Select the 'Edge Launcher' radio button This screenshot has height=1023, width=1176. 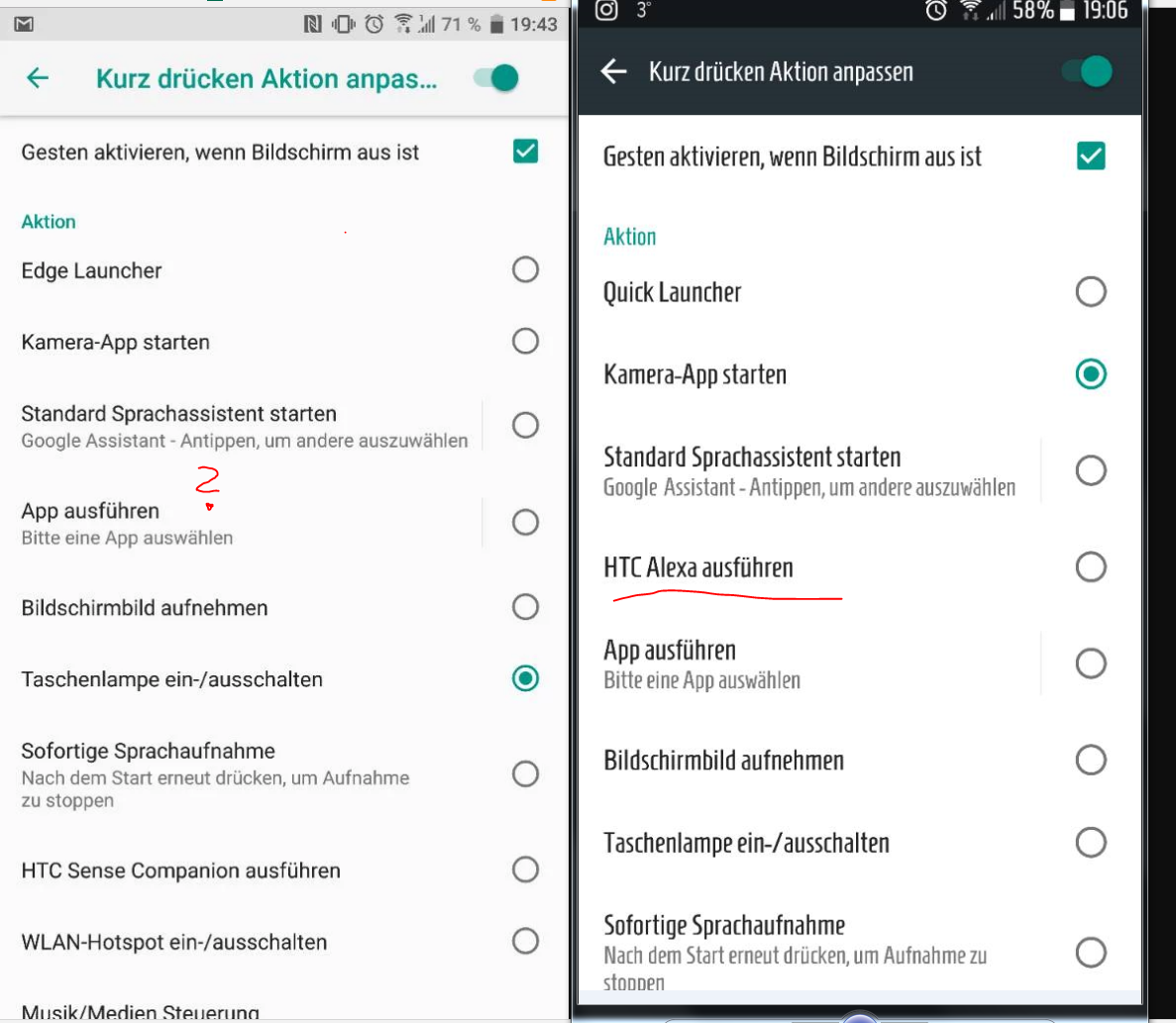[525, 269]
